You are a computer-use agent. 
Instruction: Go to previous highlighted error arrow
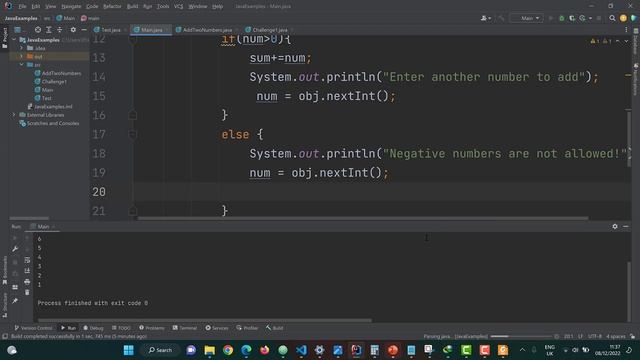point(618,41)
